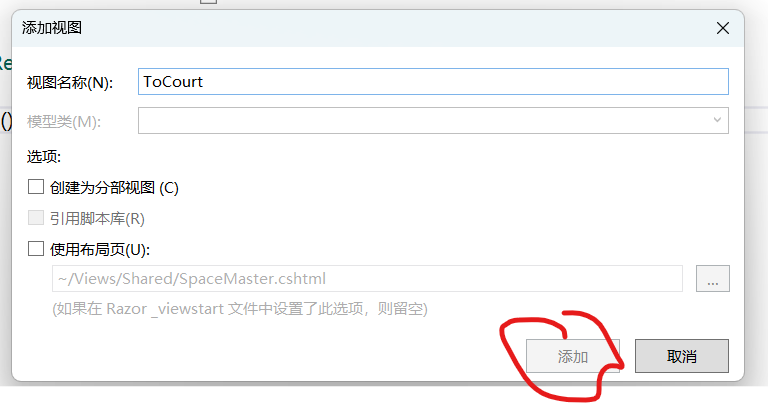Screen dimensions: 768x404
Task: Click the SpaceMaster.cshtml layout path field
Action: tap(367, 279)
